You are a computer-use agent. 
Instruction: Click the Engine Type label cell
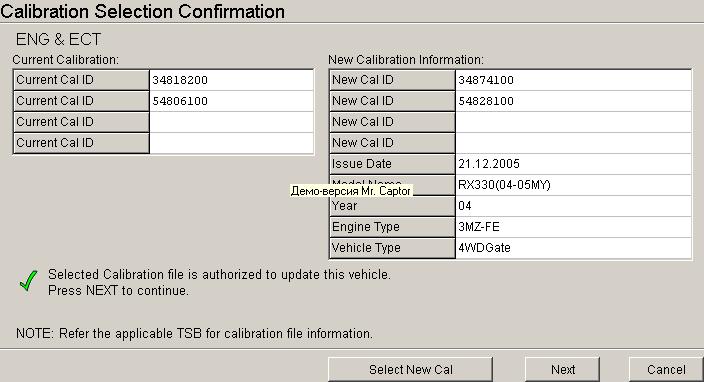pyautogui.click(x=392, y=227)
